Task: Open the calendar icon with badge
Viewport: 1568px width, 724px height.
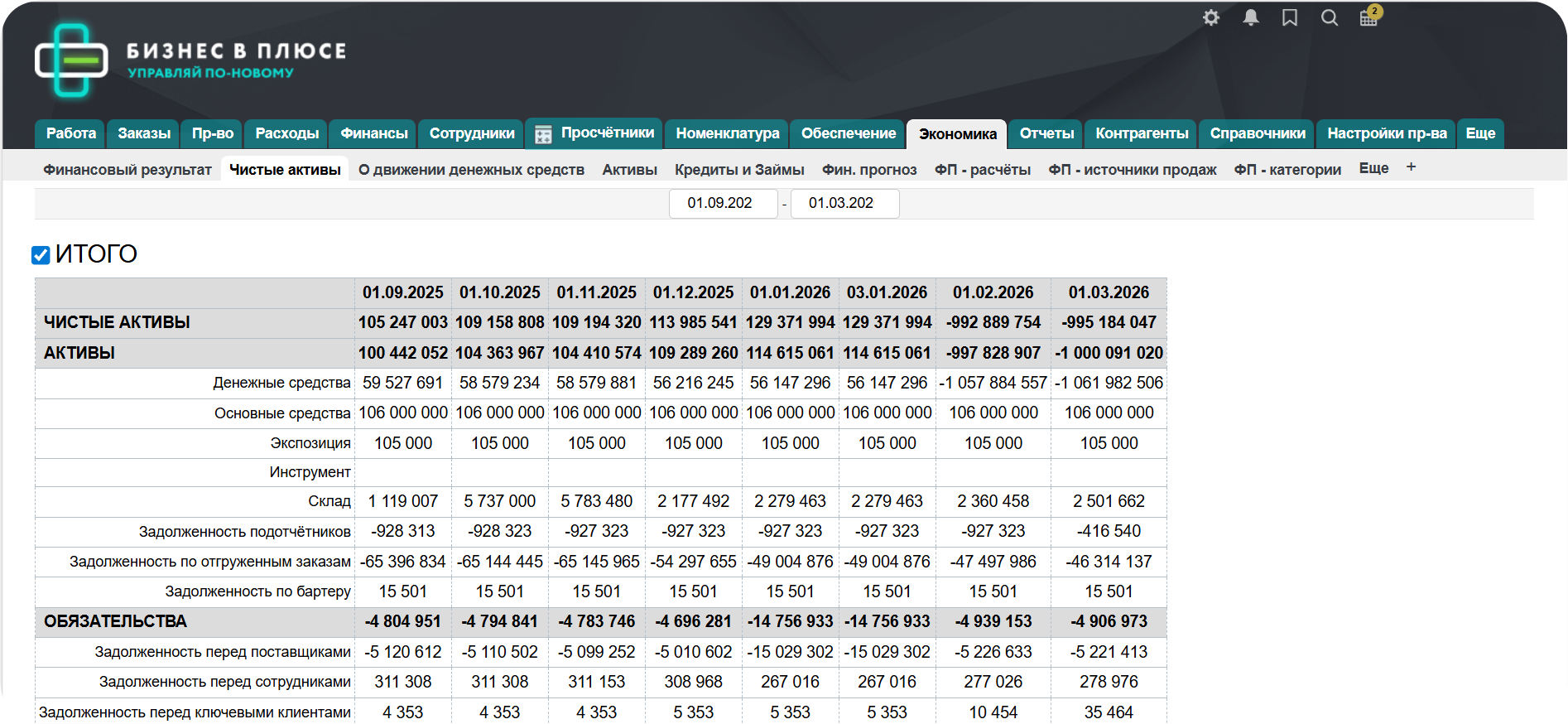Action: 1369,17
